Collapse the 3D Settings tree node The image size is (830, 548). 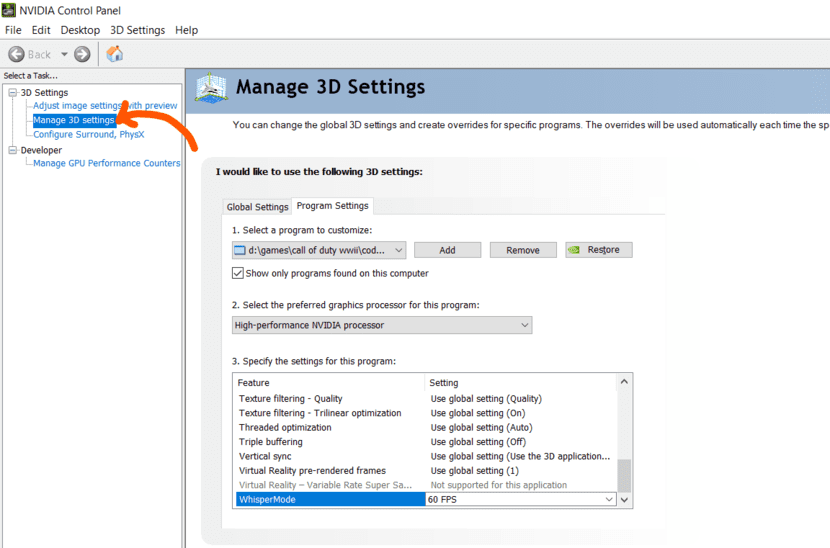click(x=13, y=93)
